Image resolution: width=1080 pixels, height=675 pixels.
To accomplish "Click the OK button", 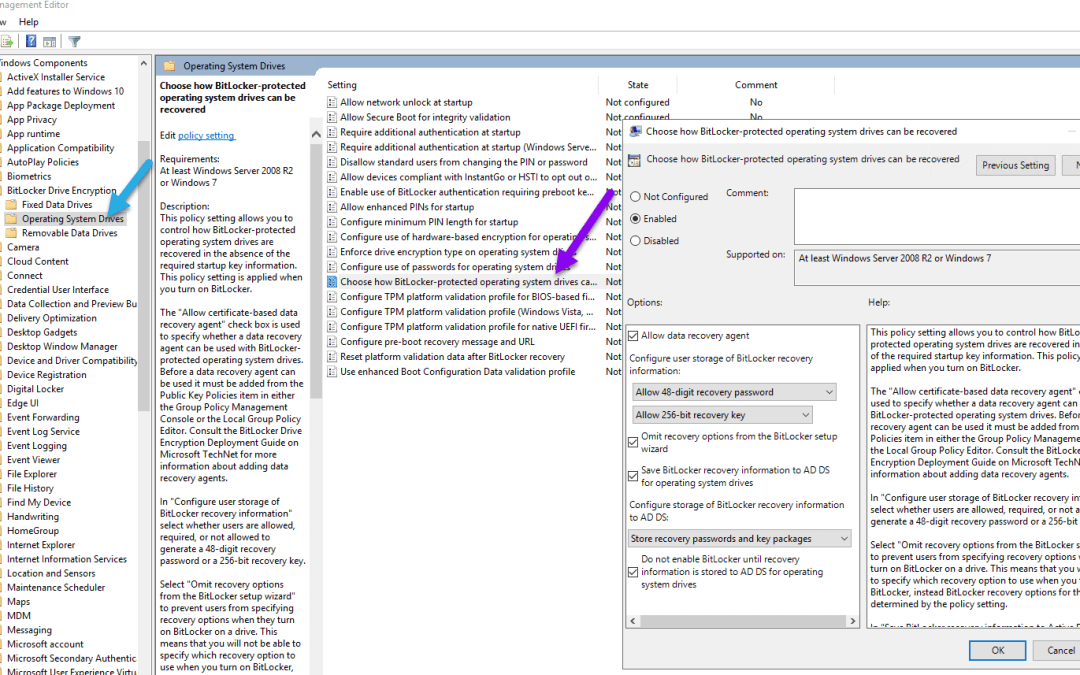I will tap(997, 650).
